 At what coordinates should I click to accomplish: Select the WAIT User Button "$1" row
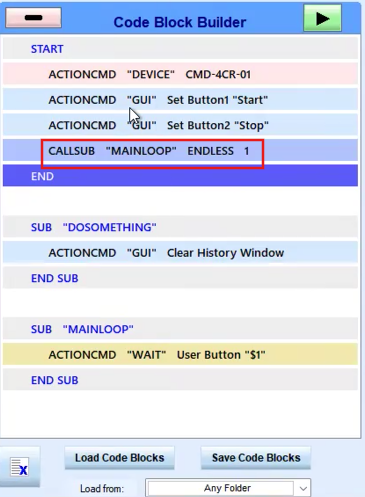coord(180,355)
